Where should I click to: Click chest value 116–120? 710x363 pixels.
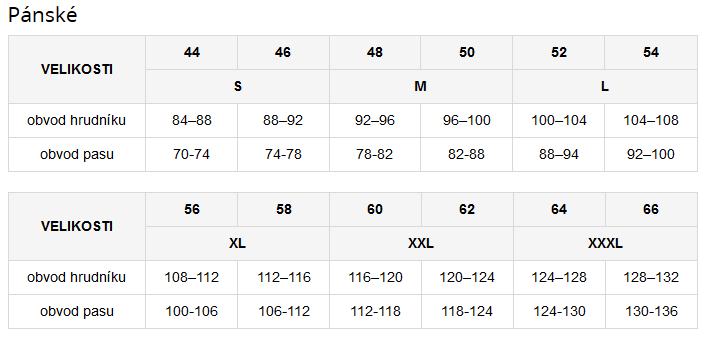point(375,277)
